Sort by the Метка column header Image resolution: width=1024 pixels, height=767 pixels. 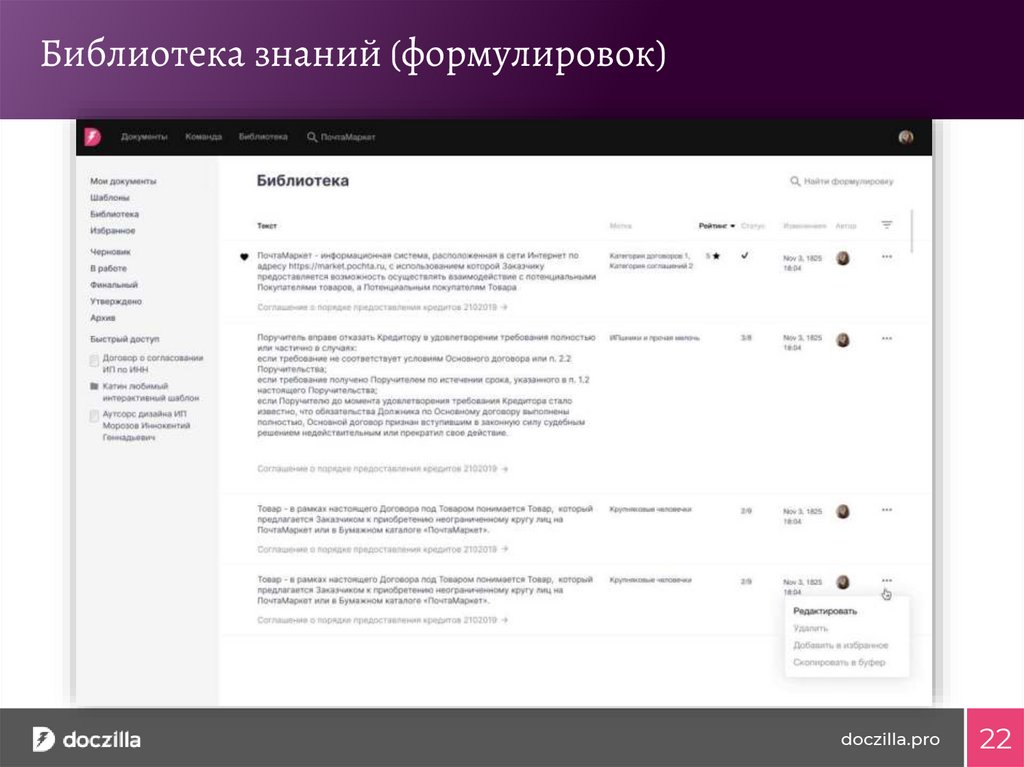pos(620,225)
